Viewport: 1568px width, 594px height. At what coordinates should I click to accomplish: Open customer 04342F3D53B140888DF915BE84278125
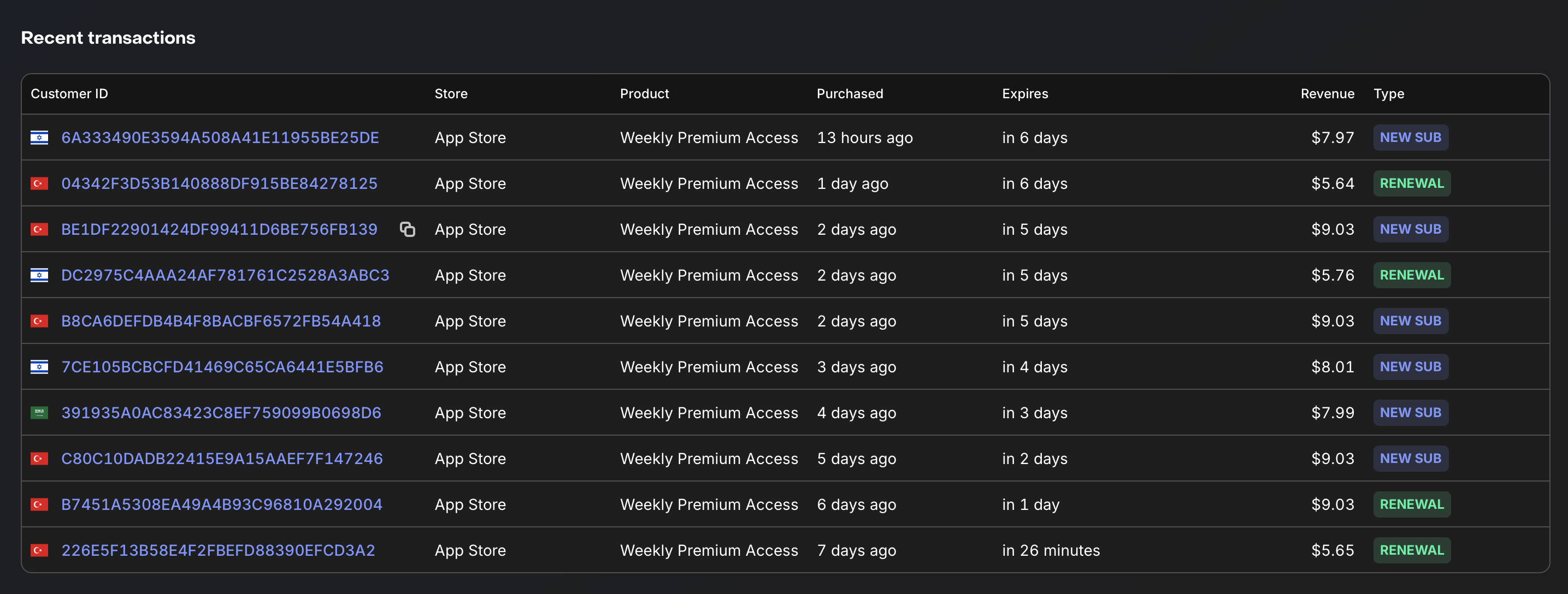[x=219, y=183]
